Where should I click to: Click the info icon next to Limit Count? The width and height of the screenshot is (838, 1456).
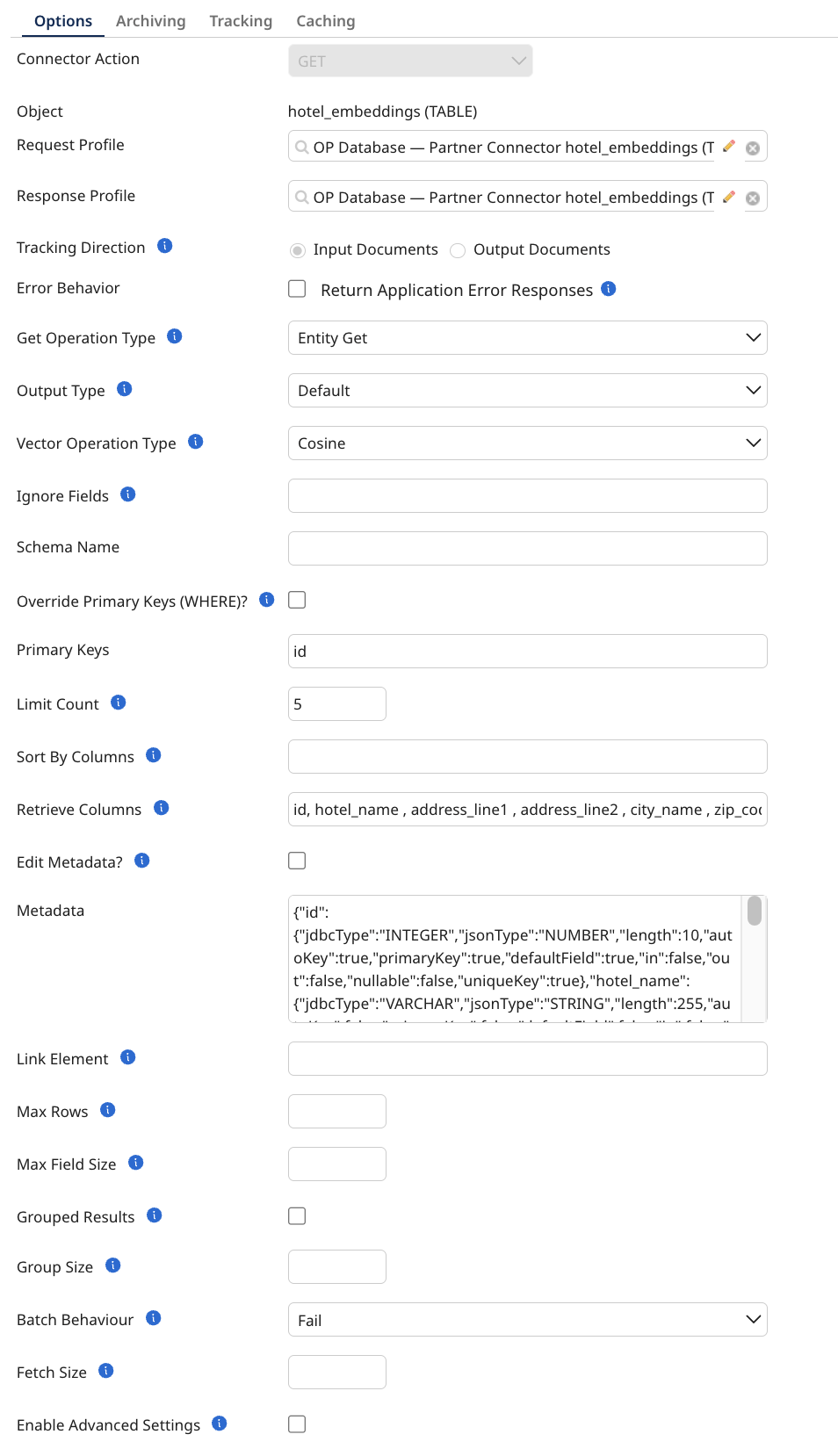coord(119,703)
